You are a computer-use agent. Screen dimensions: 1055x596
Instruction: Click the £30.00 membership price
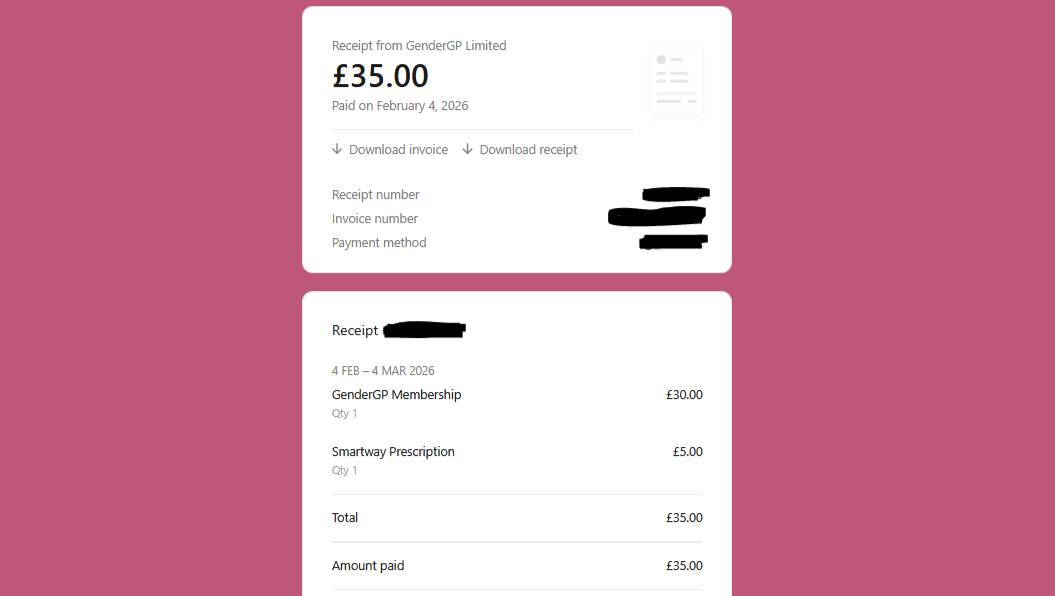684,395
